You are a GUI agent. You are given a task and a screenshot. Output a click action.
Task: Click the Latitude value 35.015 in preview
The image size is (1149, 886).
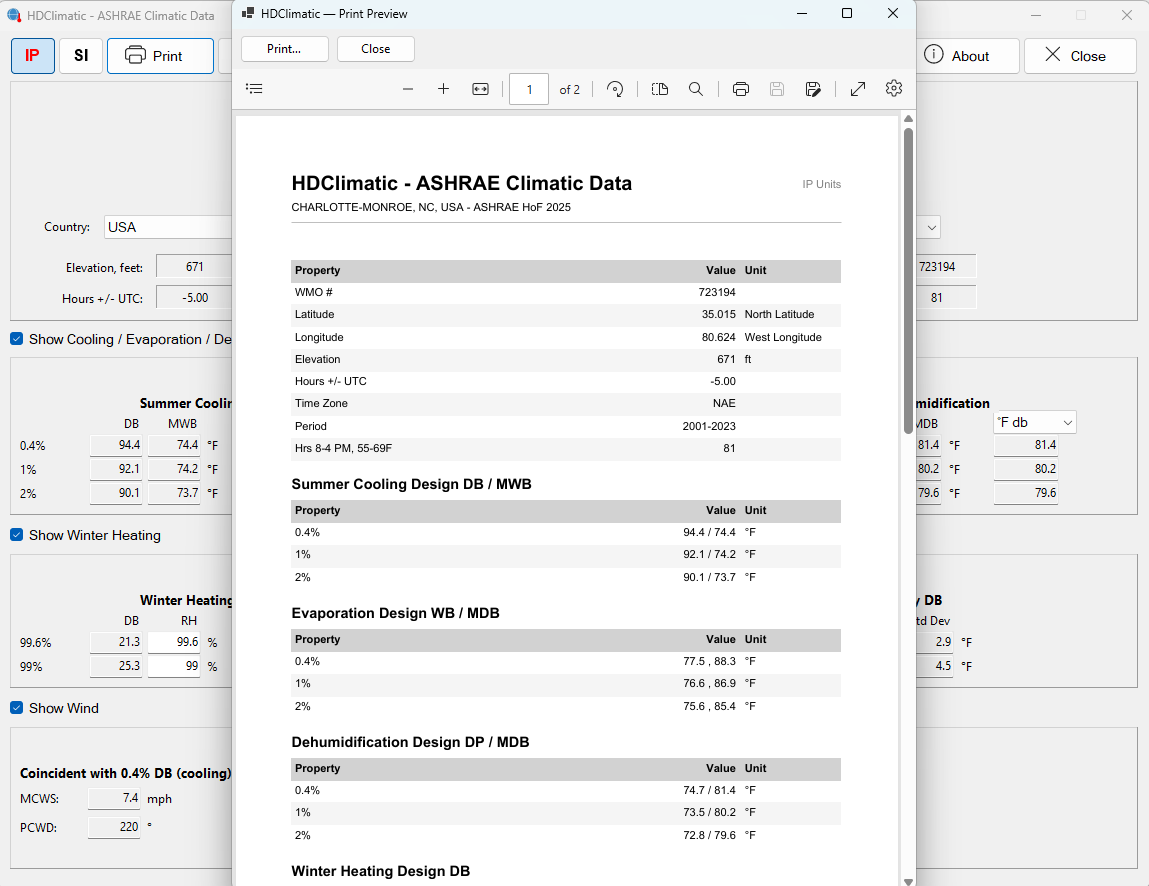point(718,314)
